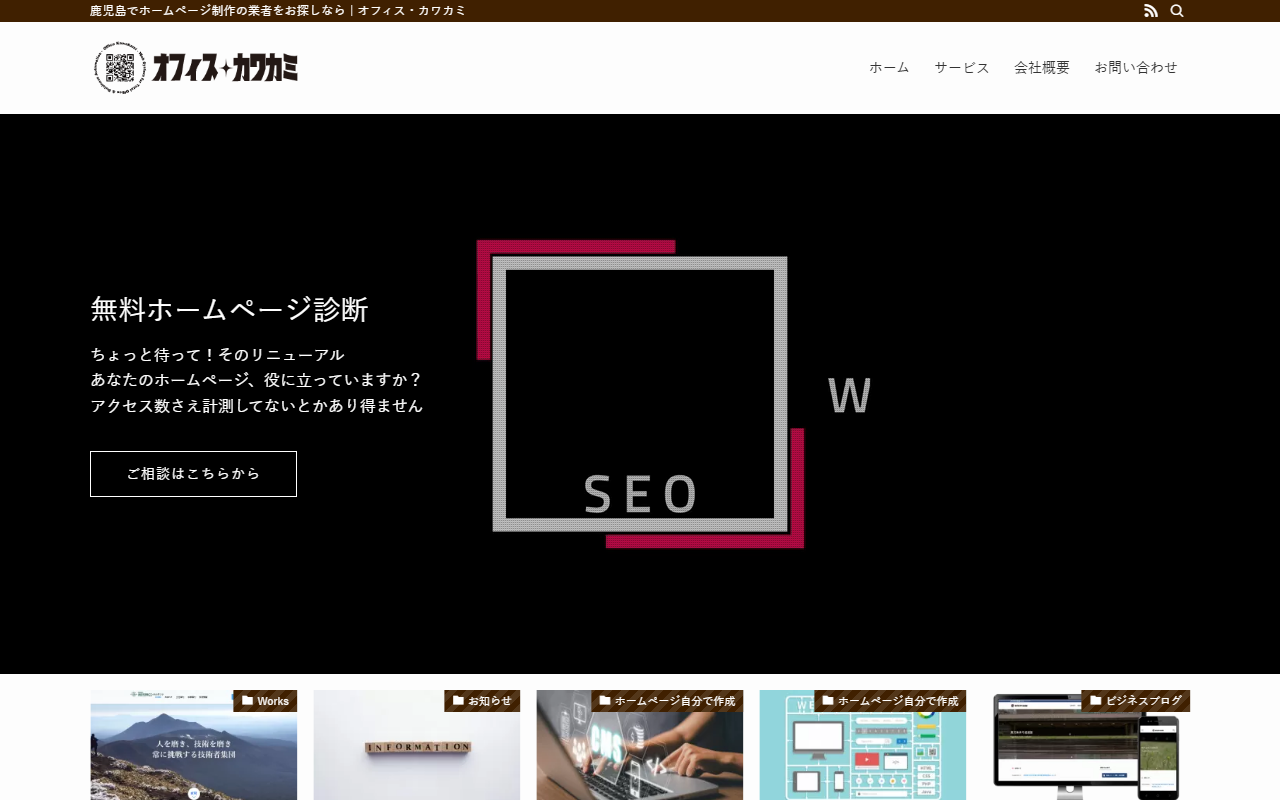Open the お問い合わせ contact page link
The height and width of the screenshot is (800, 1280).
[1136, 68]
